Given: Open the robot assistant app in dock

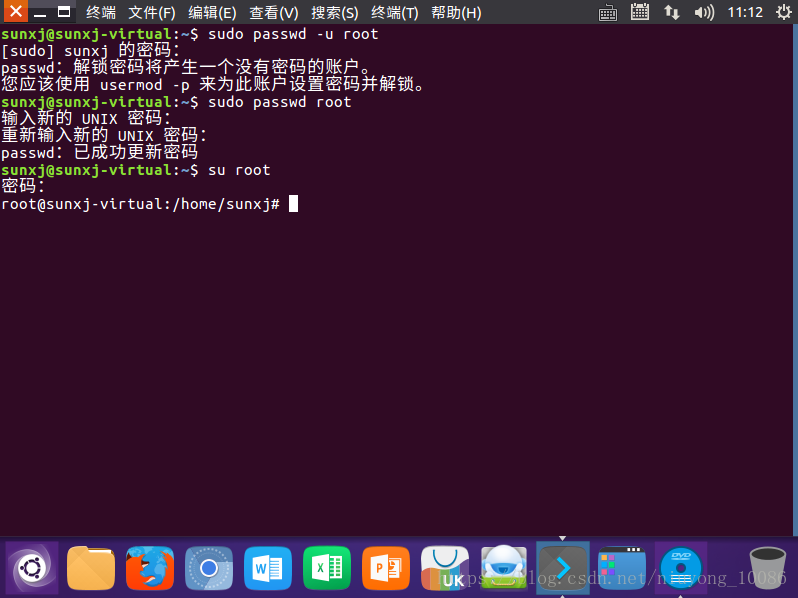Looking at the screenshot, I should tap(504, 567).
